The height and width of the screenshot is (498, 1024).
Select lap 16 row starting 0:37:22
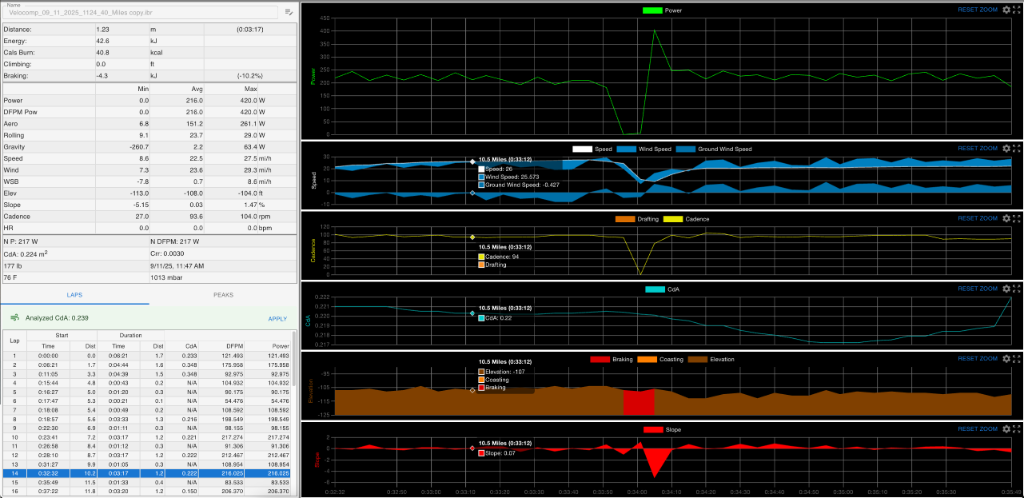[x=146, y=490]
